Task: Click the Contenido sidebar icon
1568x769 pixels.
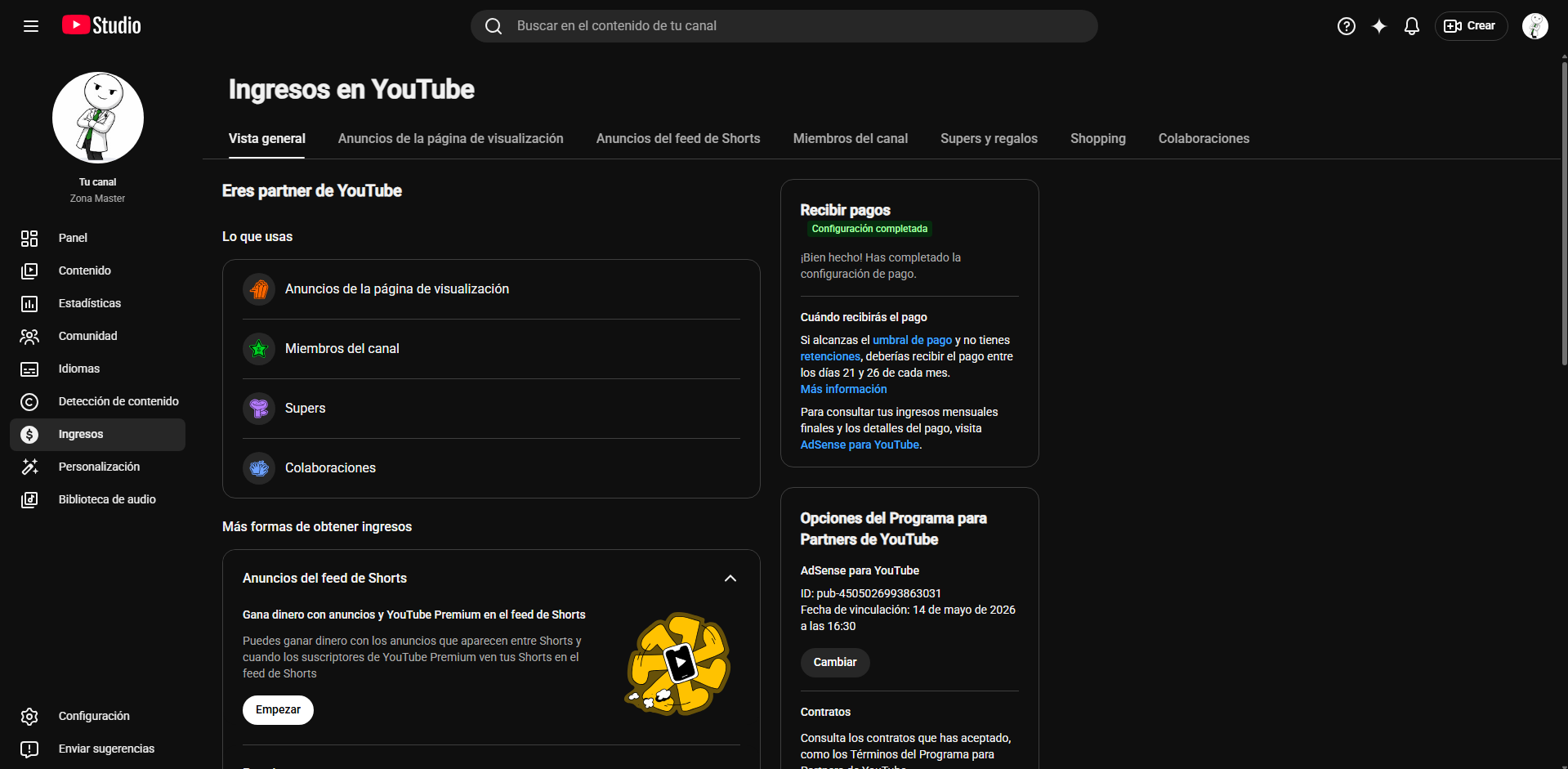Action: pos(29,270)
